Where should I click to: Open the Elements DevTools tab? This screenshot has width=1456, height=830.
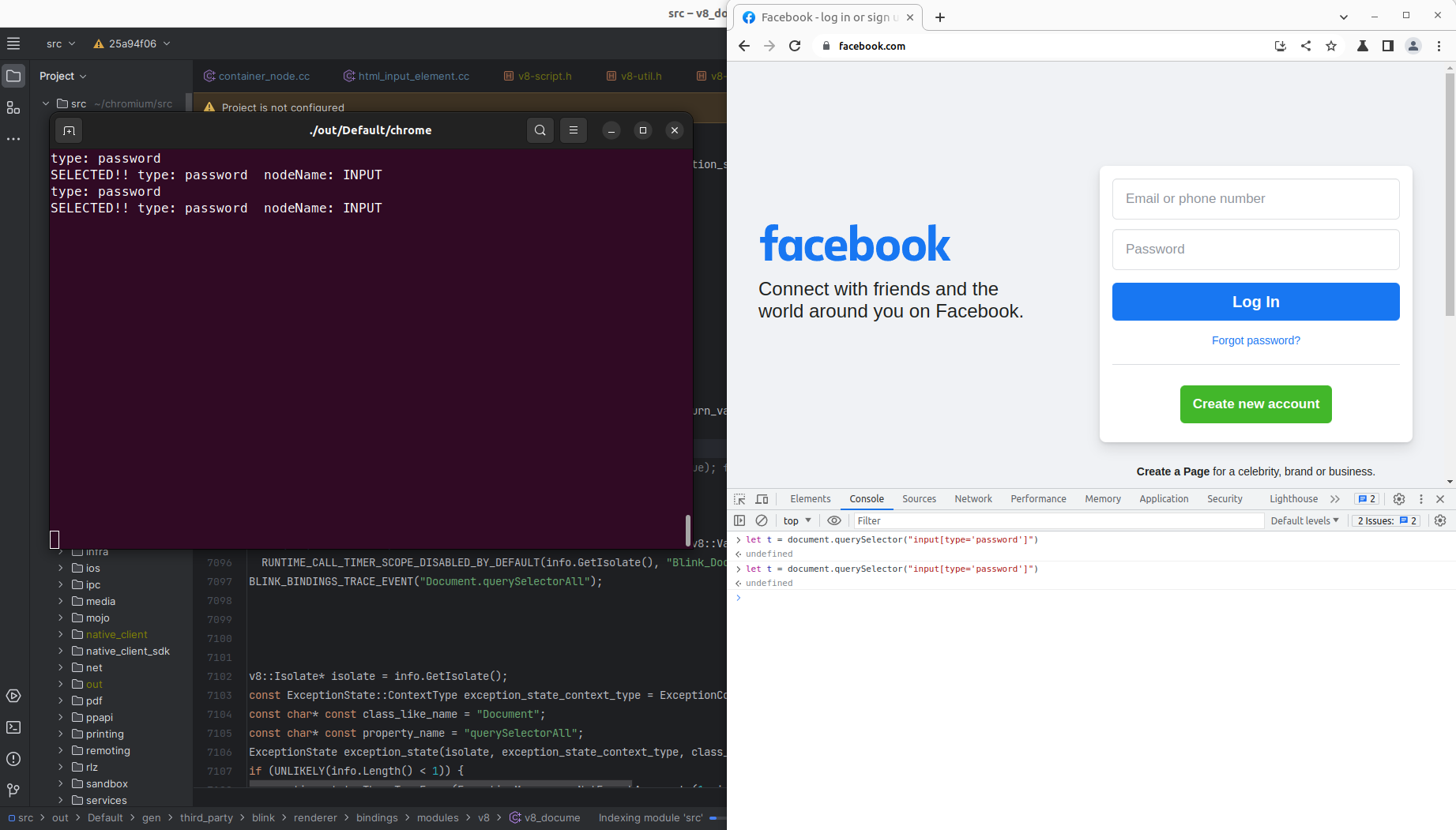pyautogui.click(x=811, y=499)
